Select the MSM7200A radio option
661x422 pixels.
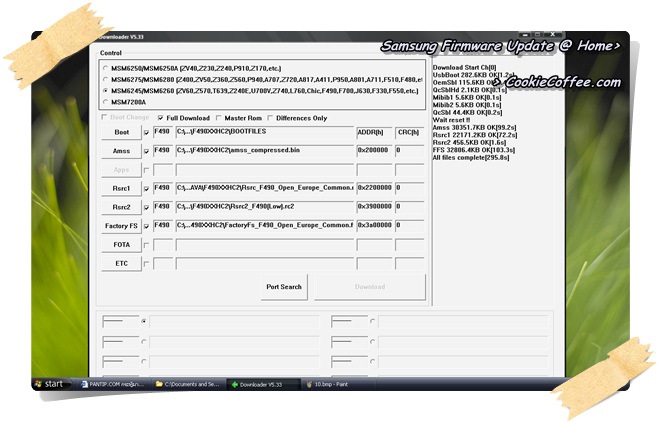106,102
